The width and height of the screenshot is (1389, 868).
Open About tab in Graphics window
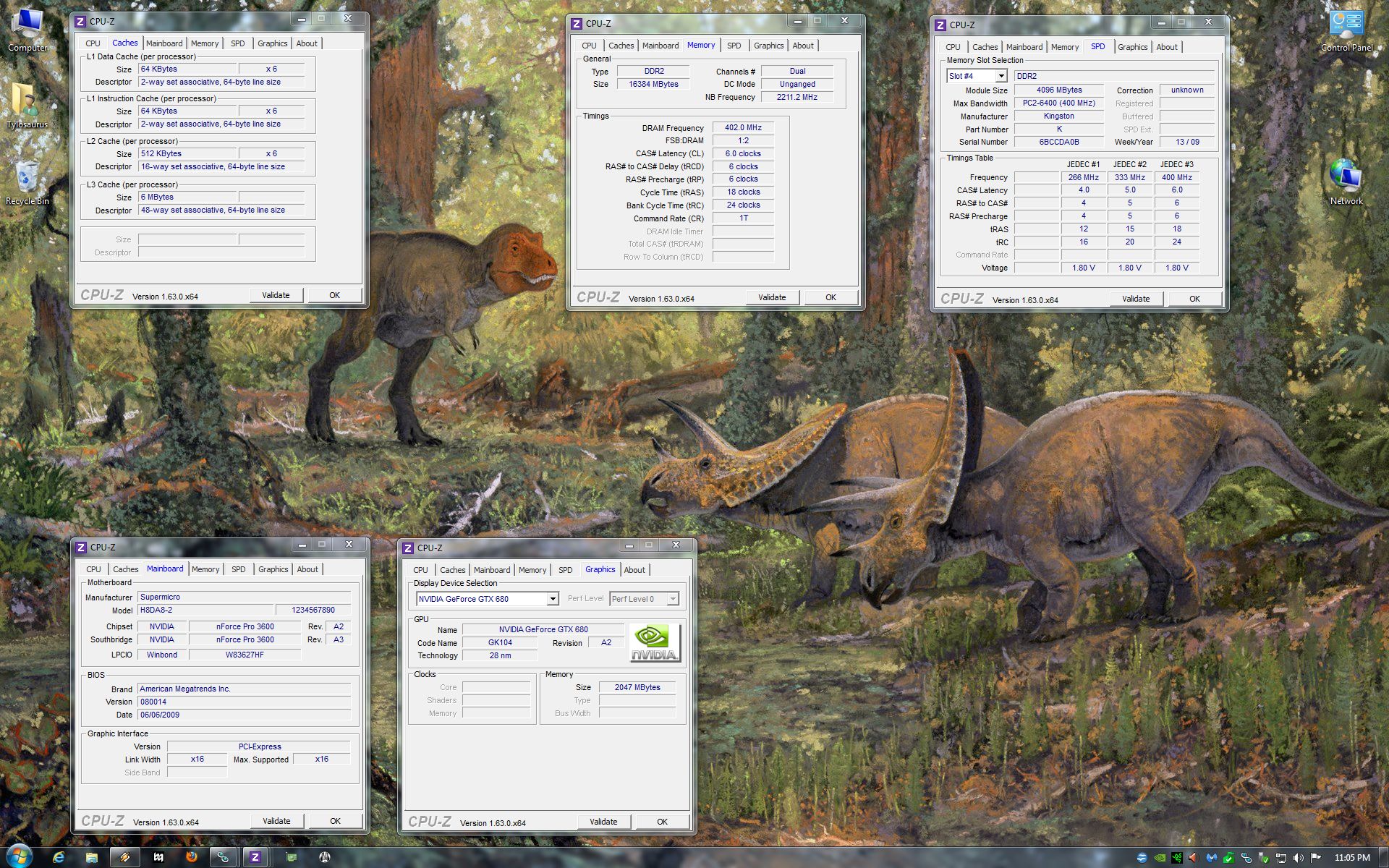point(634,570)
